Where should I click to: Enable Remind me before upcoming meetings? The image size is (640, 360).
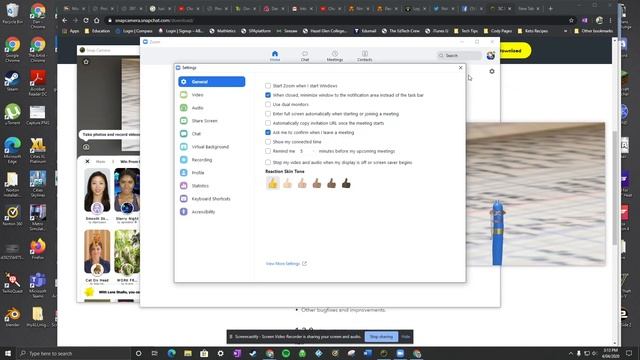point(268,151)
